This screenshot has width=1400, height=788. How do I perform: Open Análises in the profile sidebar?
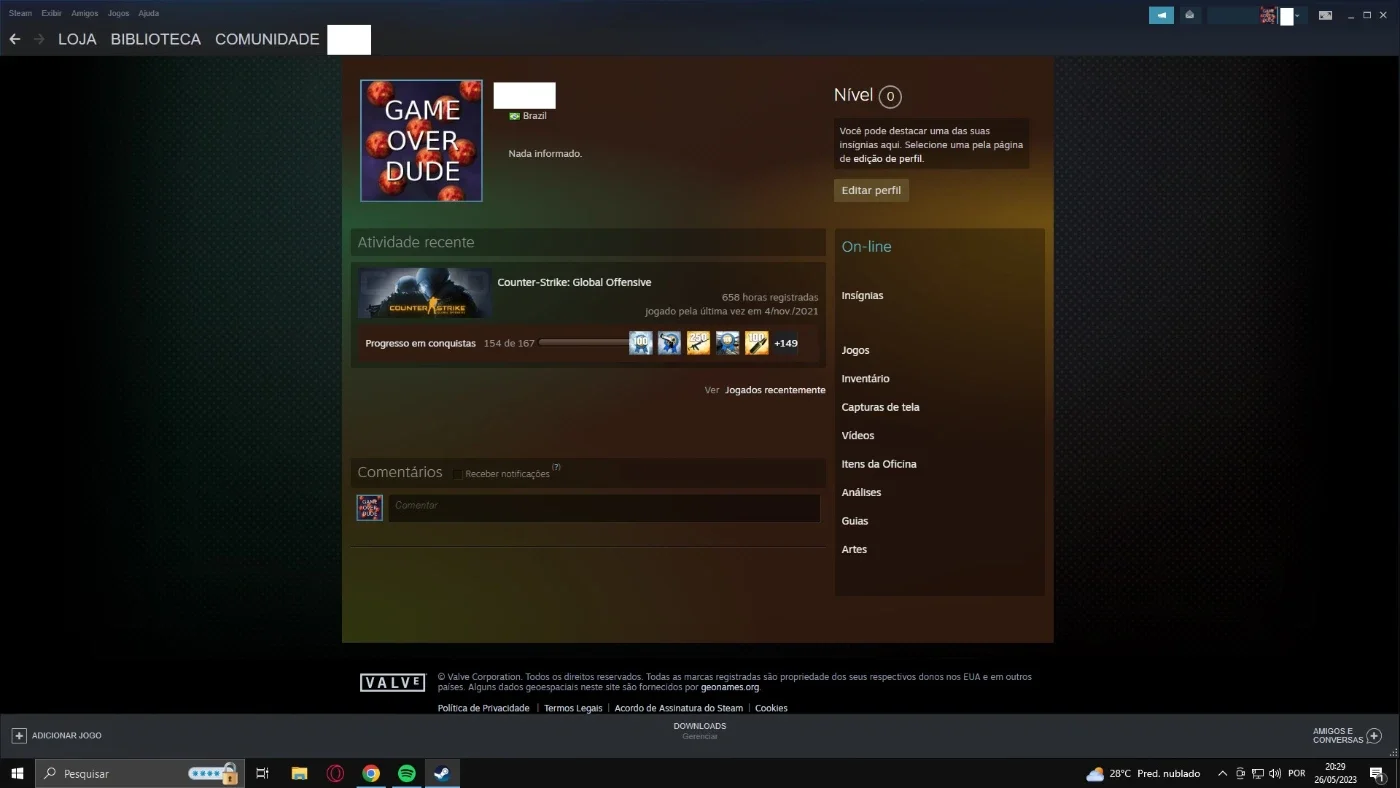click(861, 493)
